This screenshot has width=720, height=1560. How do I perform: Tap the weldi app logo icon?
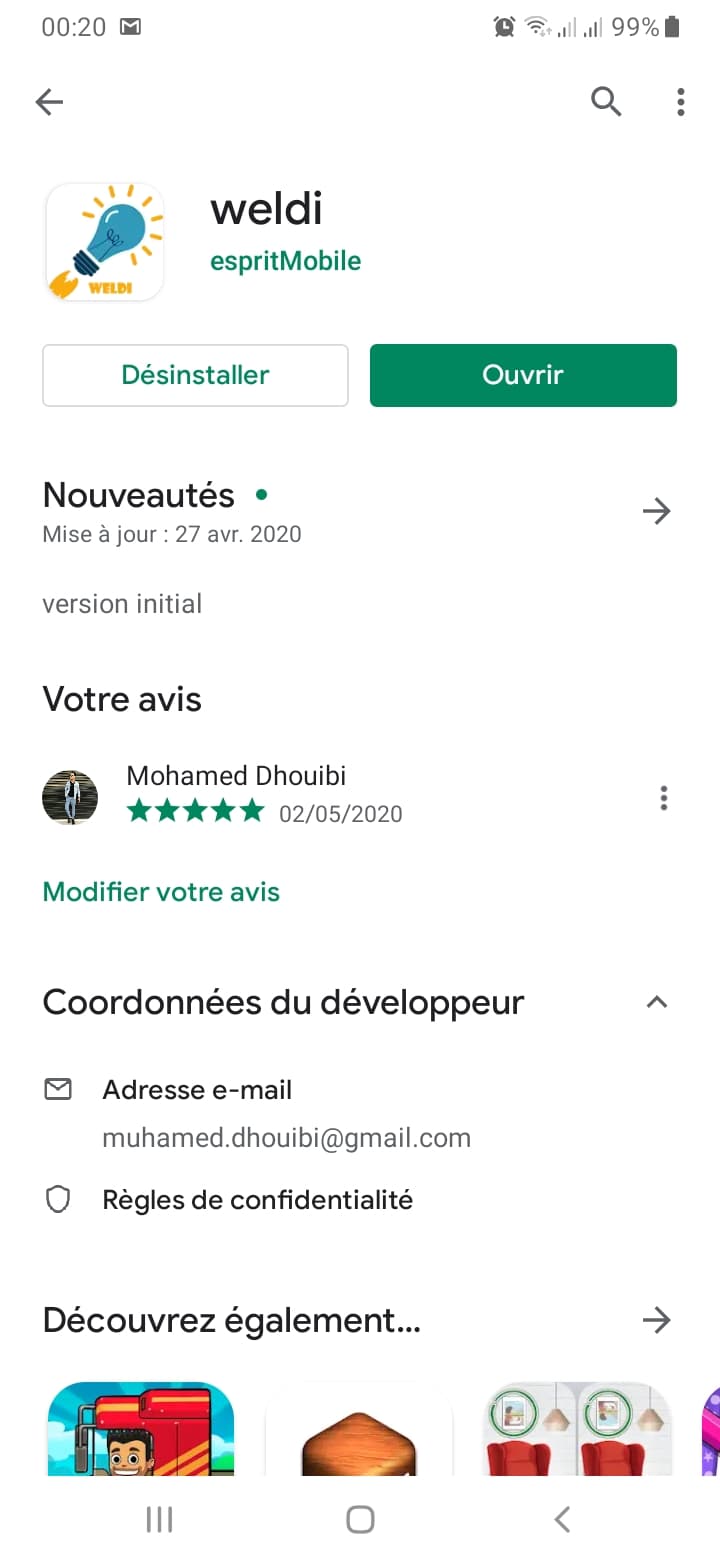point(104,242)
